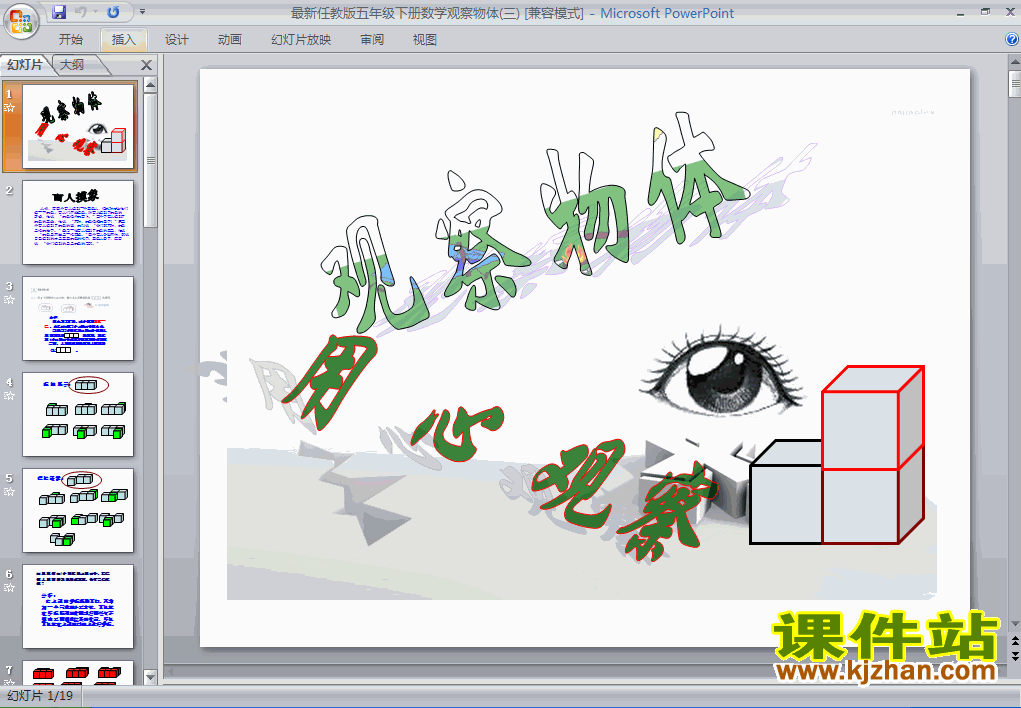
Task: Go to next slide with the double-down arrow
Action: 1014,656
